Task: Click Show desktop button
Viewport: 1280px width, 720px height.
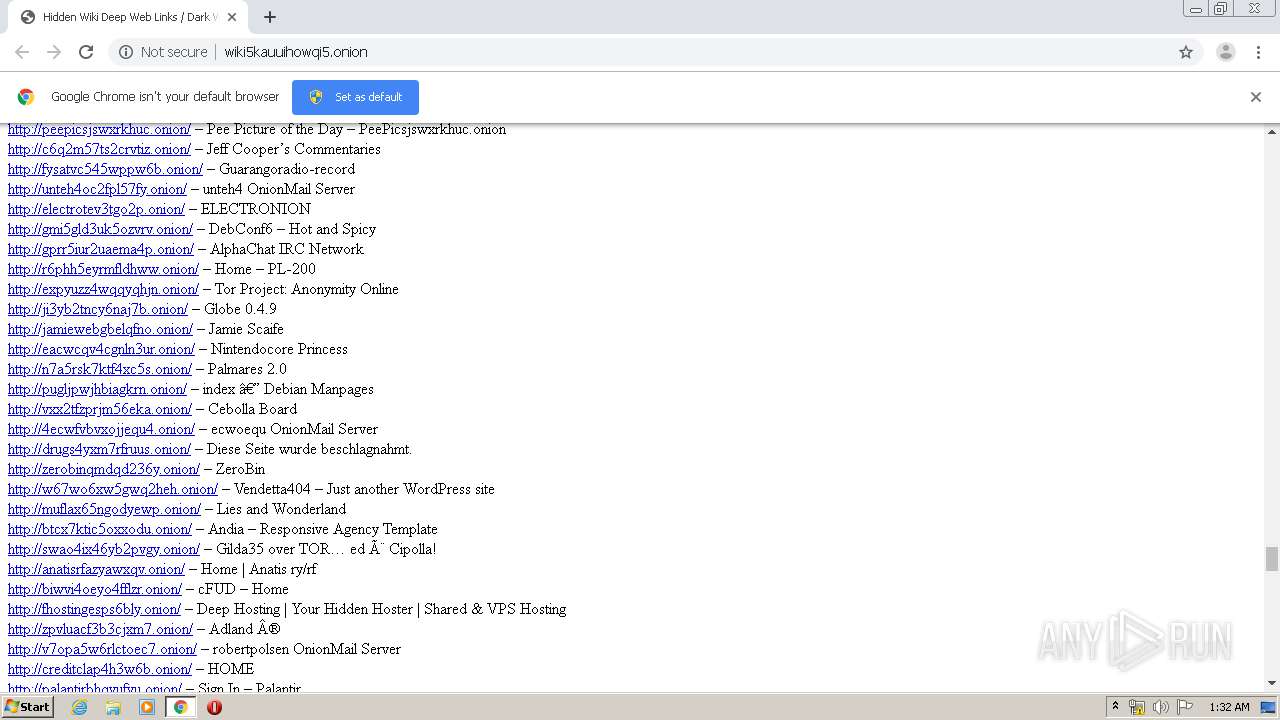Action: (x=1269, y=707)
